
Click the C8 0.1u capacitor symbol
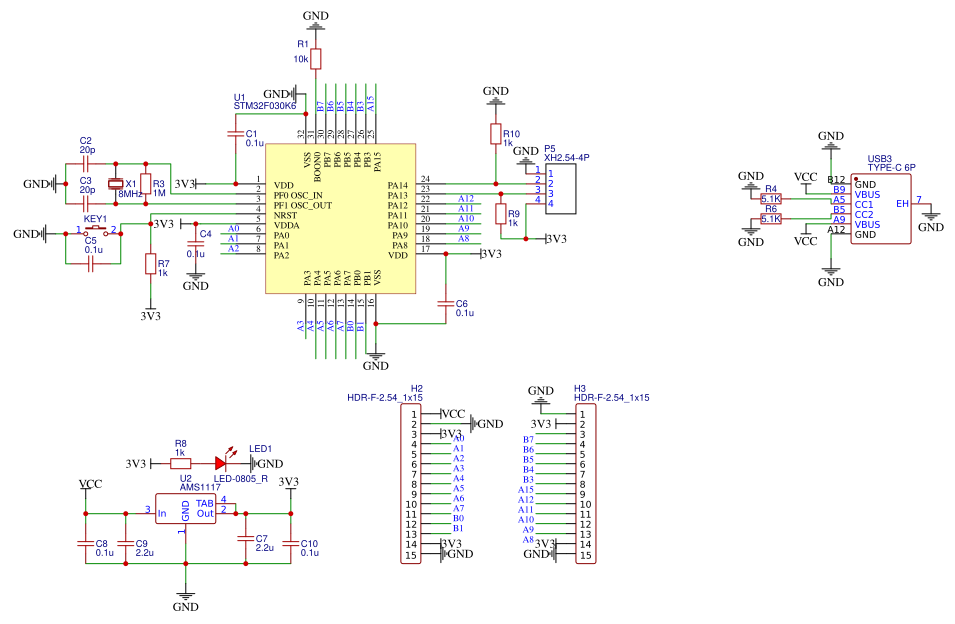[85, 542]
